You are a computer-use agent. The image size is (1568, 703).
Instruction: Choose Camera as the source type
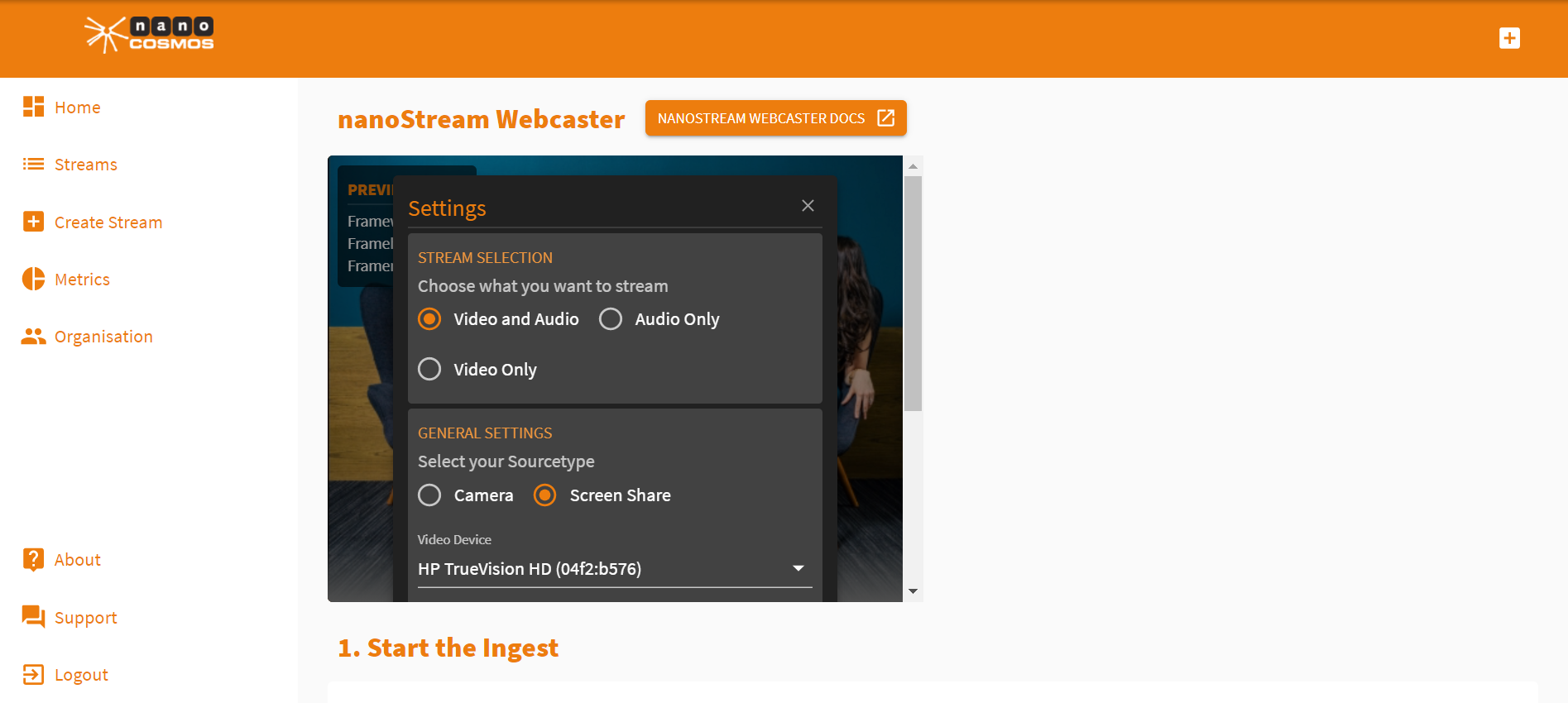429,495
